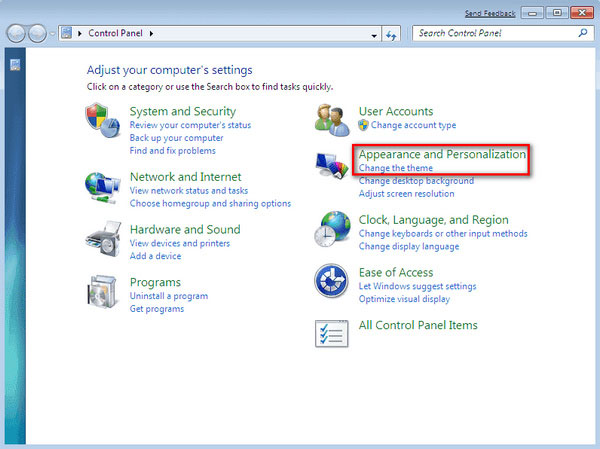Select Change desktop background
Image resolution: width=600 pixels, height=449 pixels.
pyautogui.click(x=416, y=181)
